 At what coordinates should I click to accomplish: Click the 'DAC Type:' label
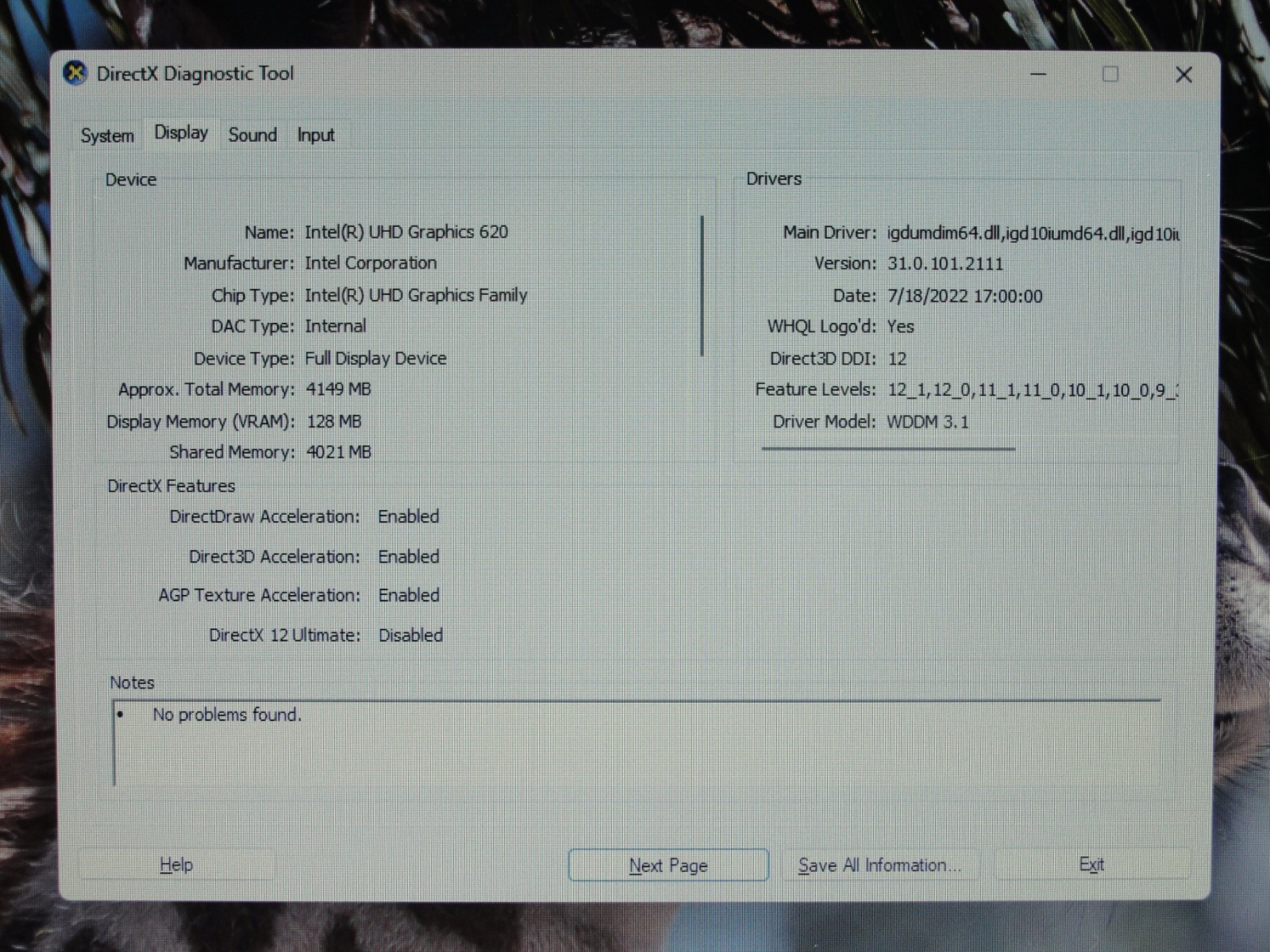point(252,327)
